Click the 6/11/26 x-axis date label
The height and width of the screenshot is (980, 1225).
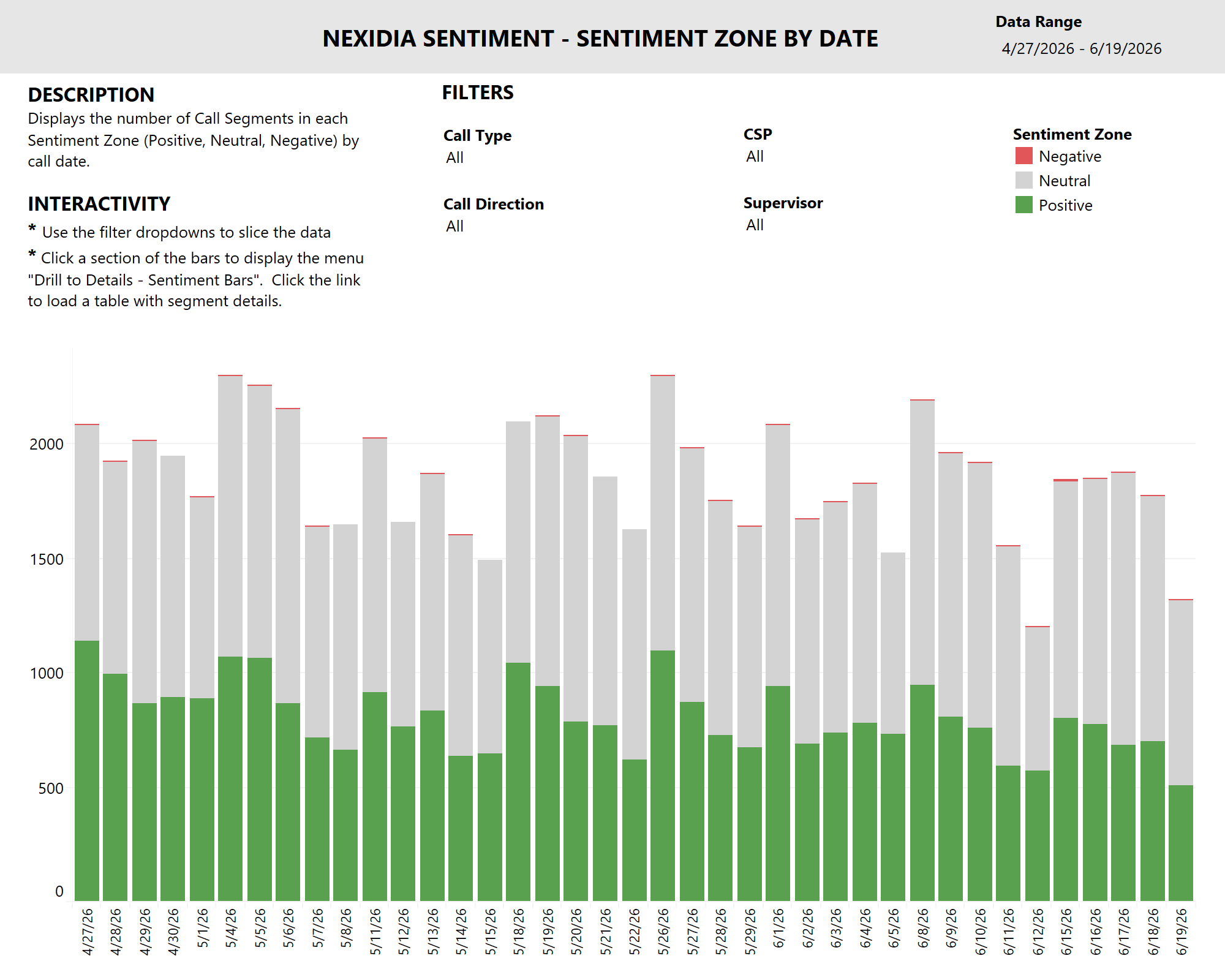coord(1009,931)
